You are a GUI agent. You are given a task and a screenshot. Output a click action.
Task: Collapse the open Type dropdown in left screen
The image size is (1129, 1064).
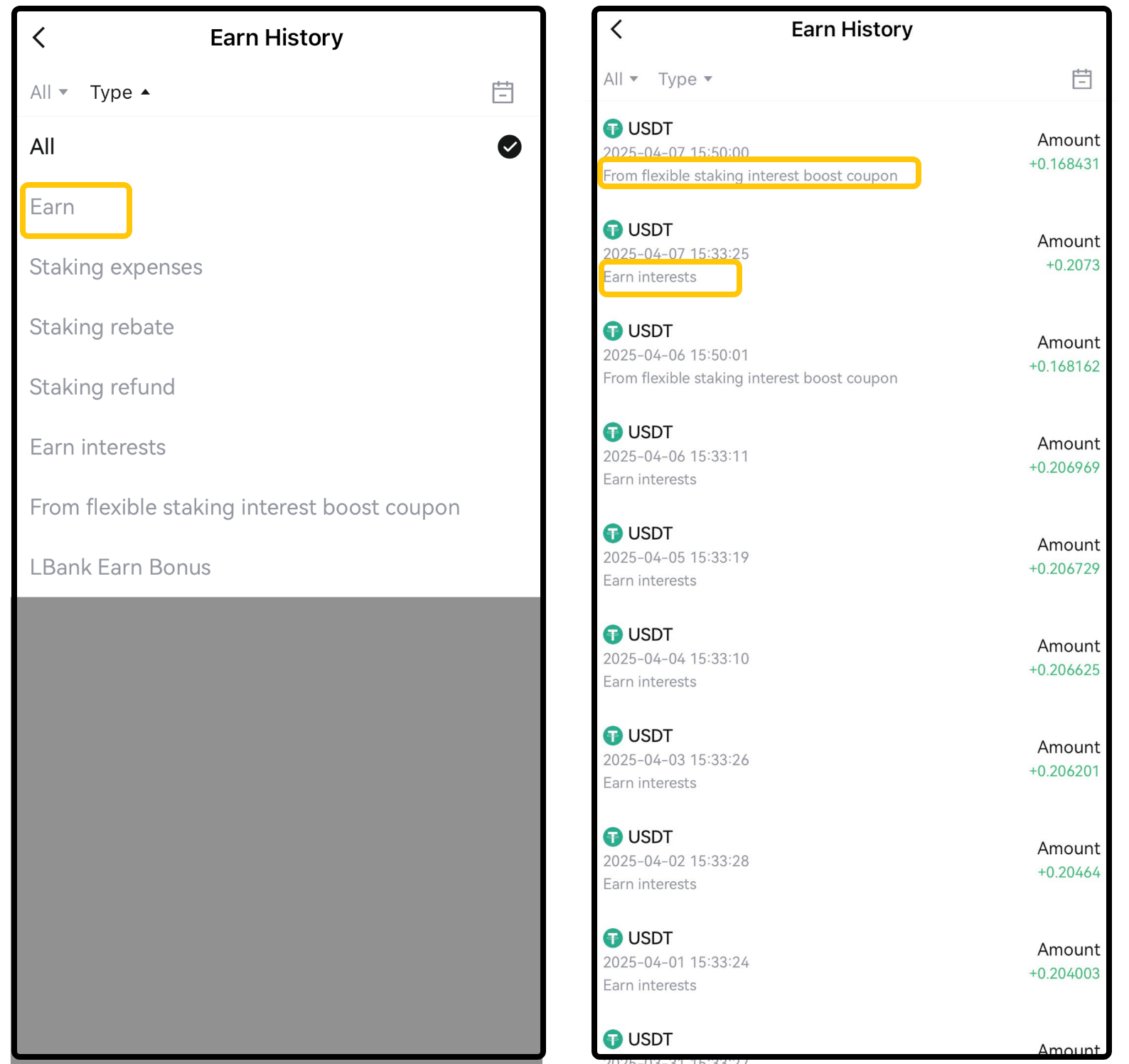tap(119, 92)
